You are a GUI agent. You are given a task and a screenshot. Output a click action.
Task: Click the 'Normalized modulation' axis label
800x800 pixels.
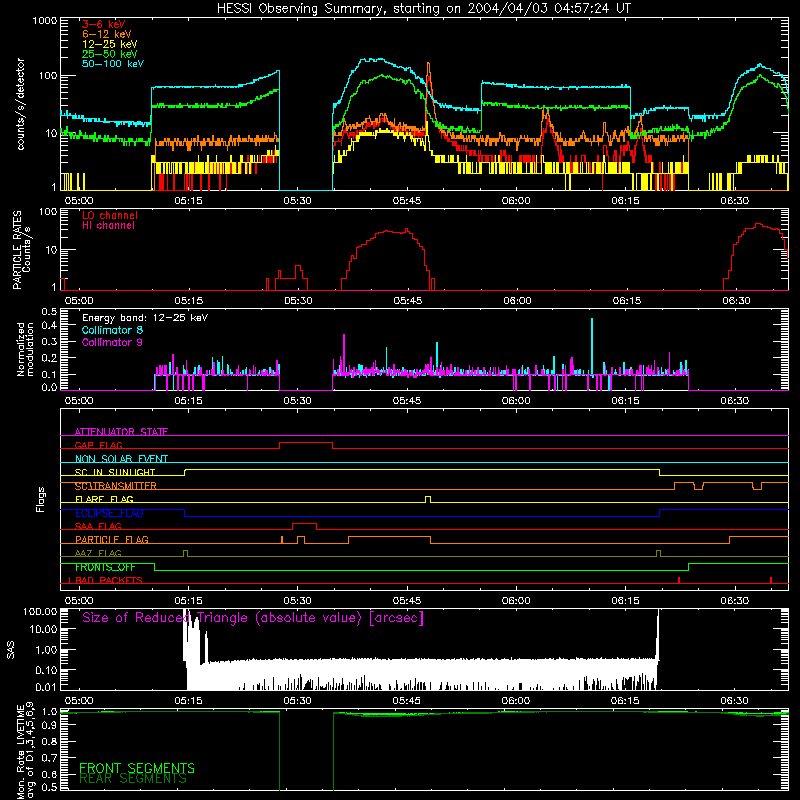25,349
